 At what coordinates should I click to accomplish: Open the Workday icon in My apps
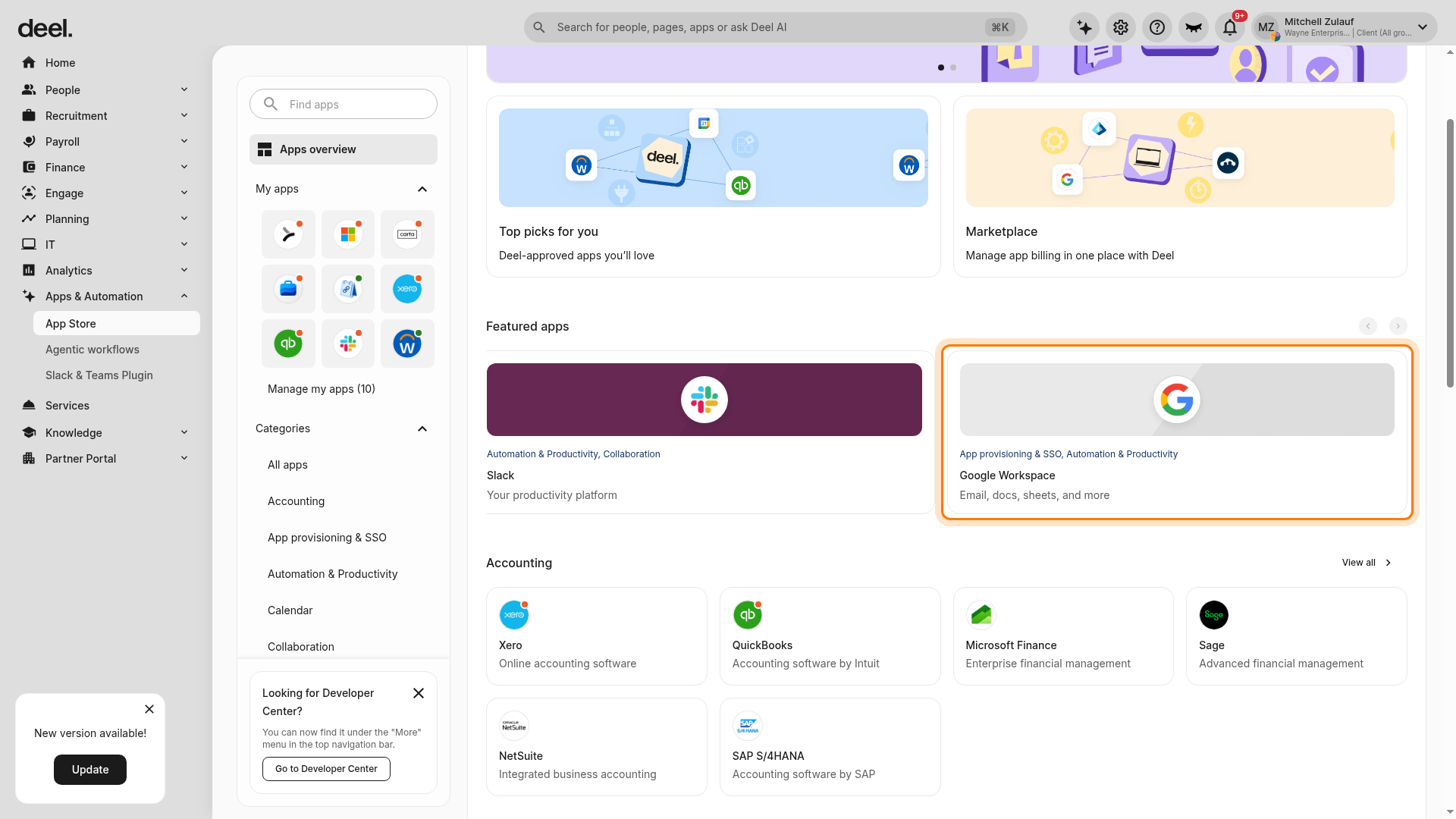(407, 344)
